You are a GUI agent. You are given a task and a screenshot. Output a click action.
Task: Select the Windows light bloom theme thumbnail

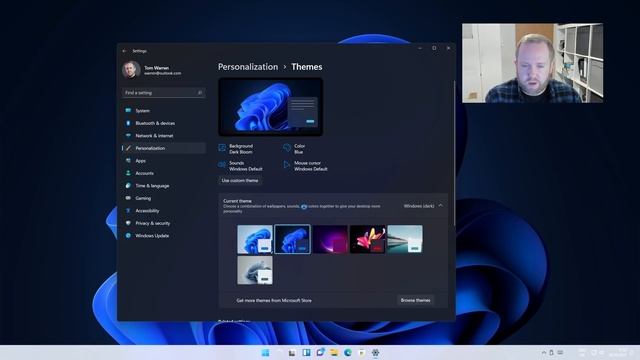255,239
